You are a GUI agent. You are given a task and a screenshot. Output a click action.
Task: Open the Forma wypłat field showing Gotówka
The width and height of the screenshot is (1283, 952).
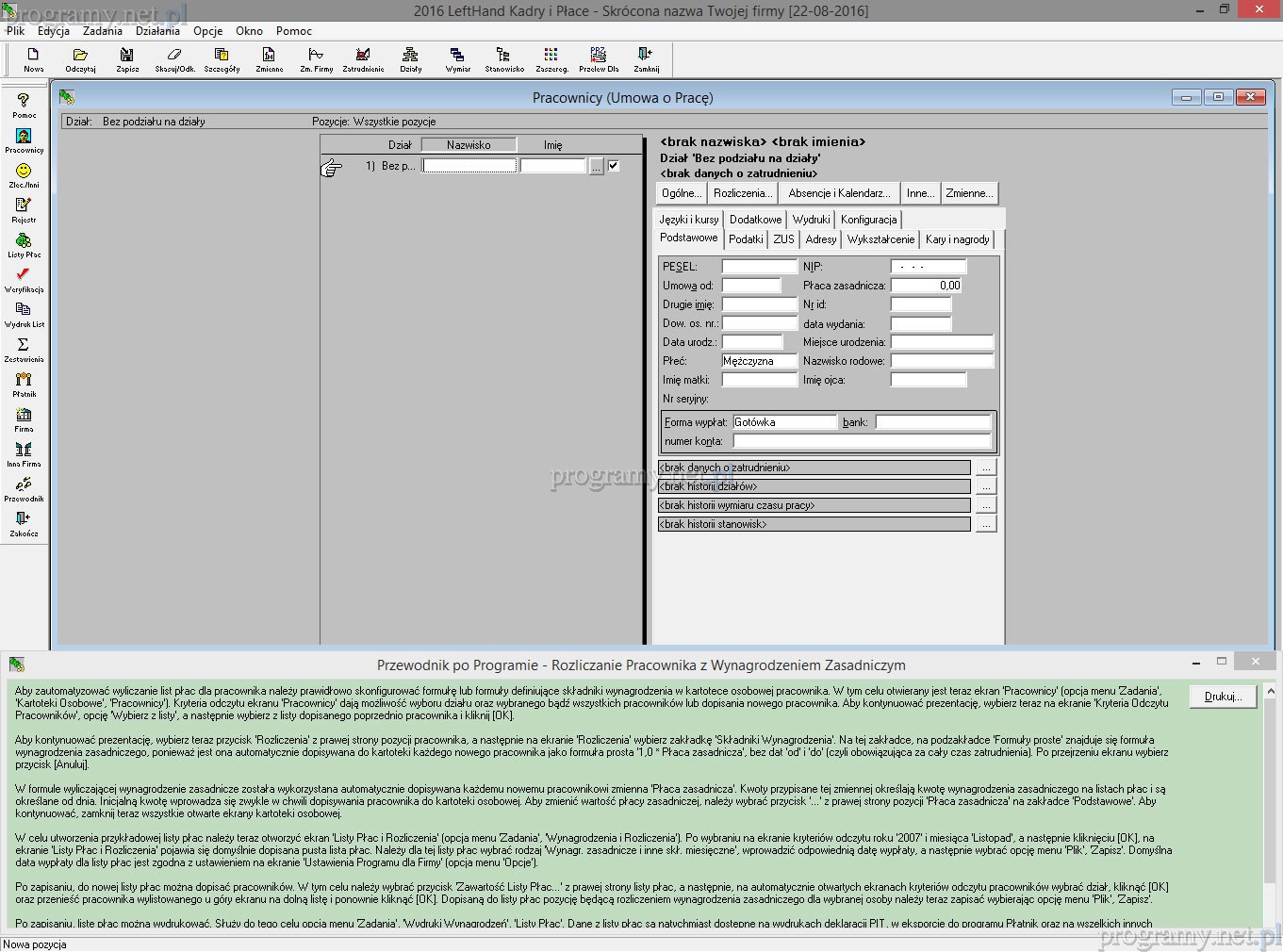click(784, 422)
